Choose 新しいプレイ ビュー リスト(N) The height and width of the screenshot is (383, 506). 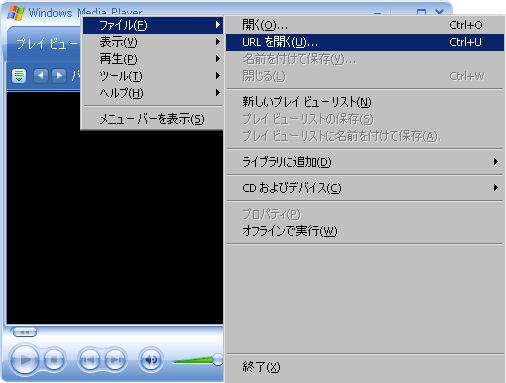pyautogui.click(x=365, y=102)
